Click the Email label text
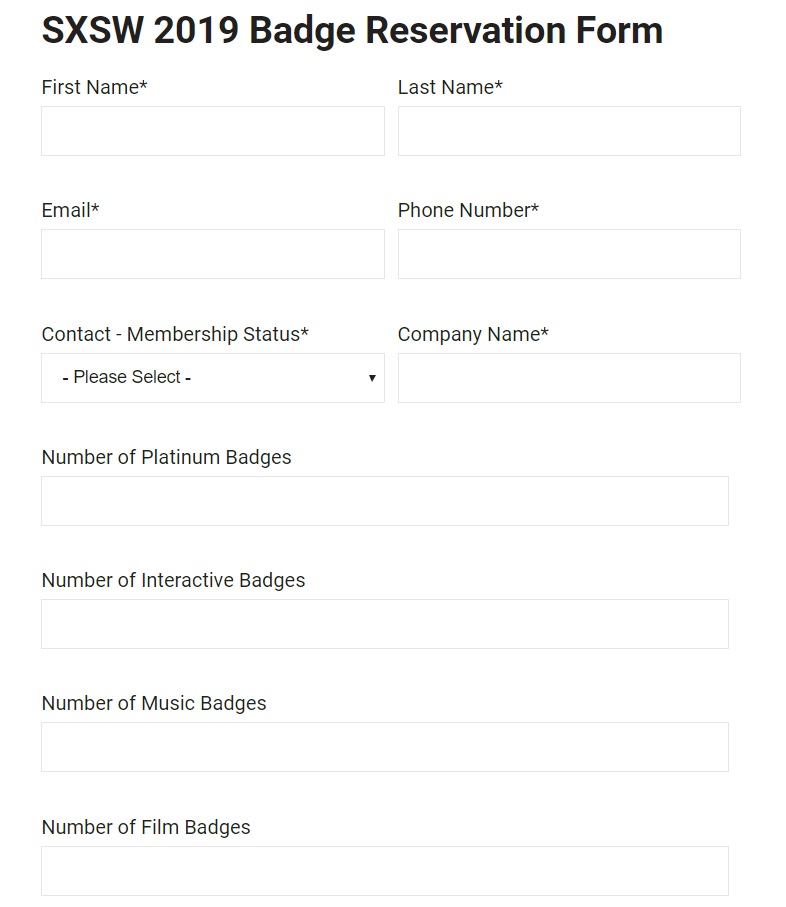Screen dimensions: 786x907 click(70, 211)
